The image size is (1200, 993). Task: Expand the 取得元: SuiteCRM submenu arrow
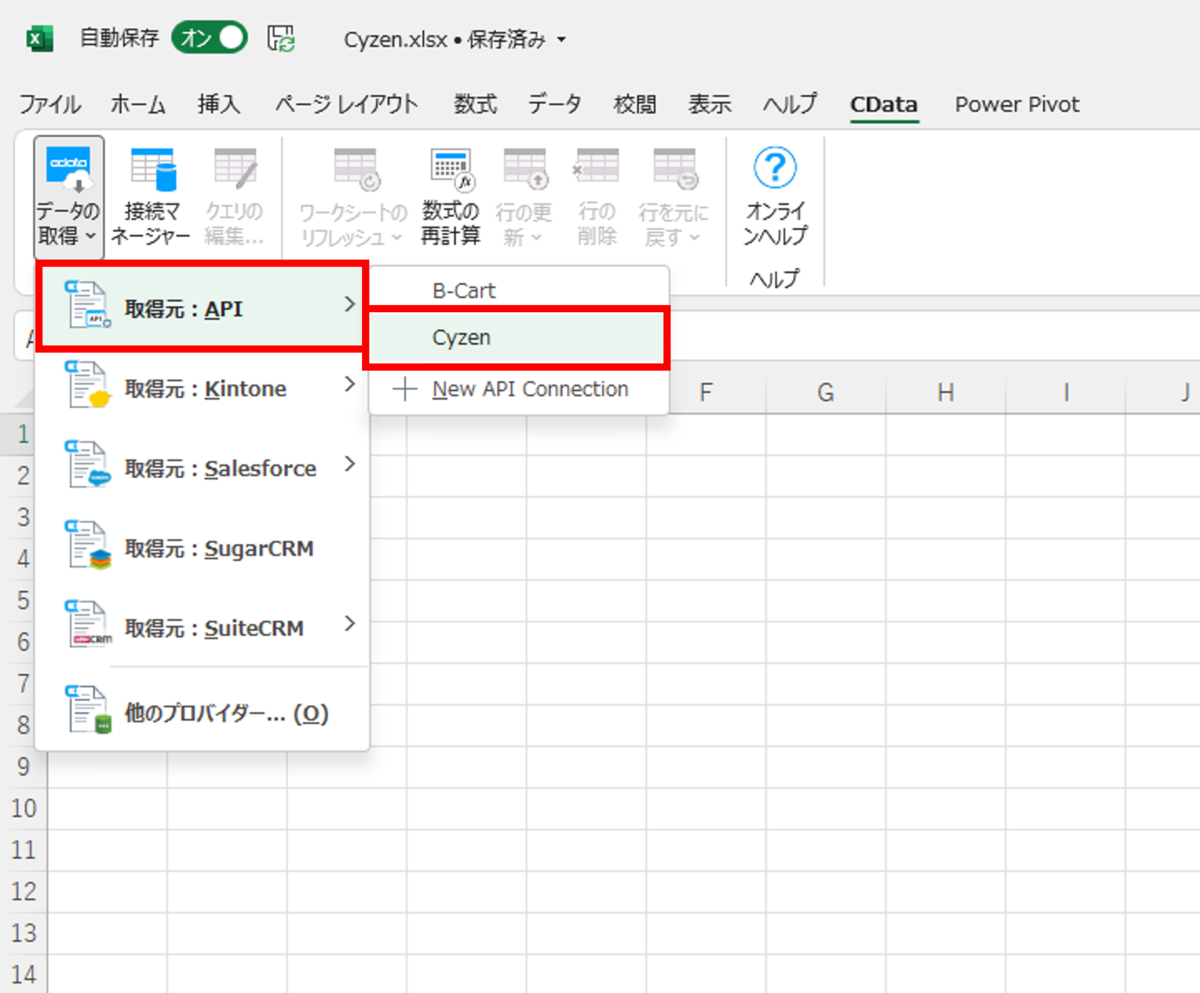tap(349, 623)
